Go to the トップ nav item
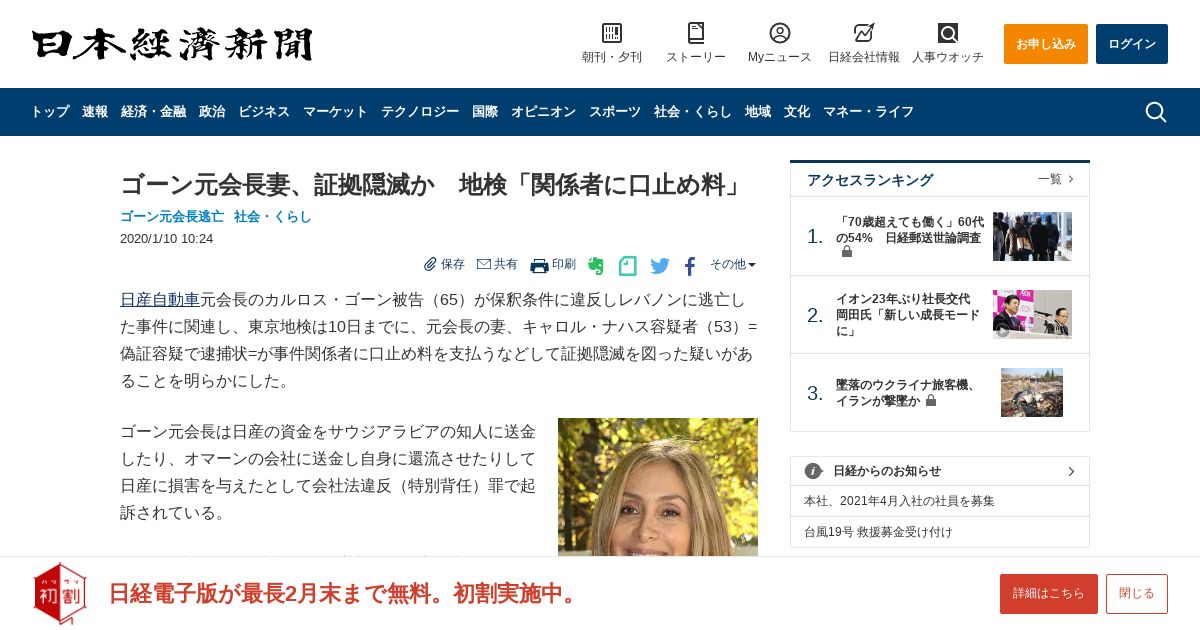The image size is (1200, 630). [50, 112]
